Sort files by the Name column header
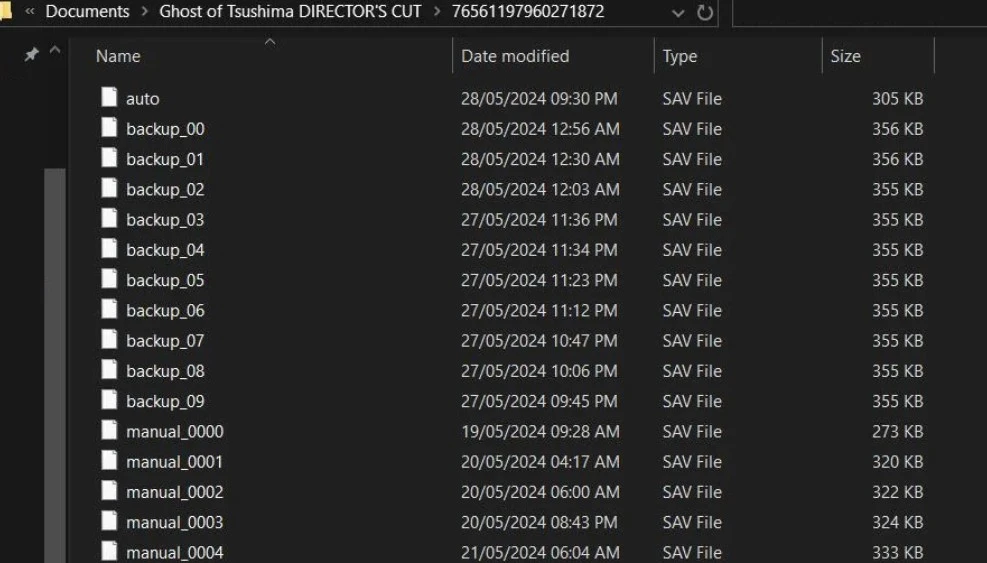Viewport: 987px width, 563px height. (118, 56)
